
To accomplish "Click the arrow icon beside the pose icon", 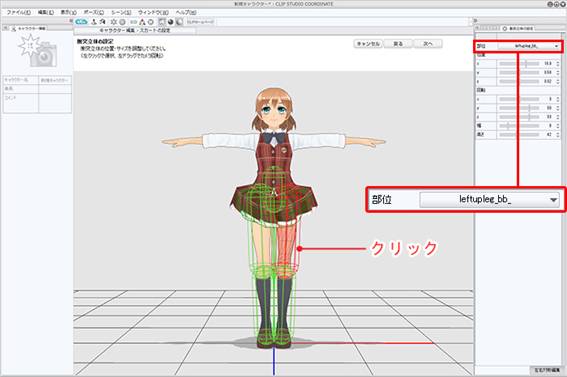I will pos(103,22).
